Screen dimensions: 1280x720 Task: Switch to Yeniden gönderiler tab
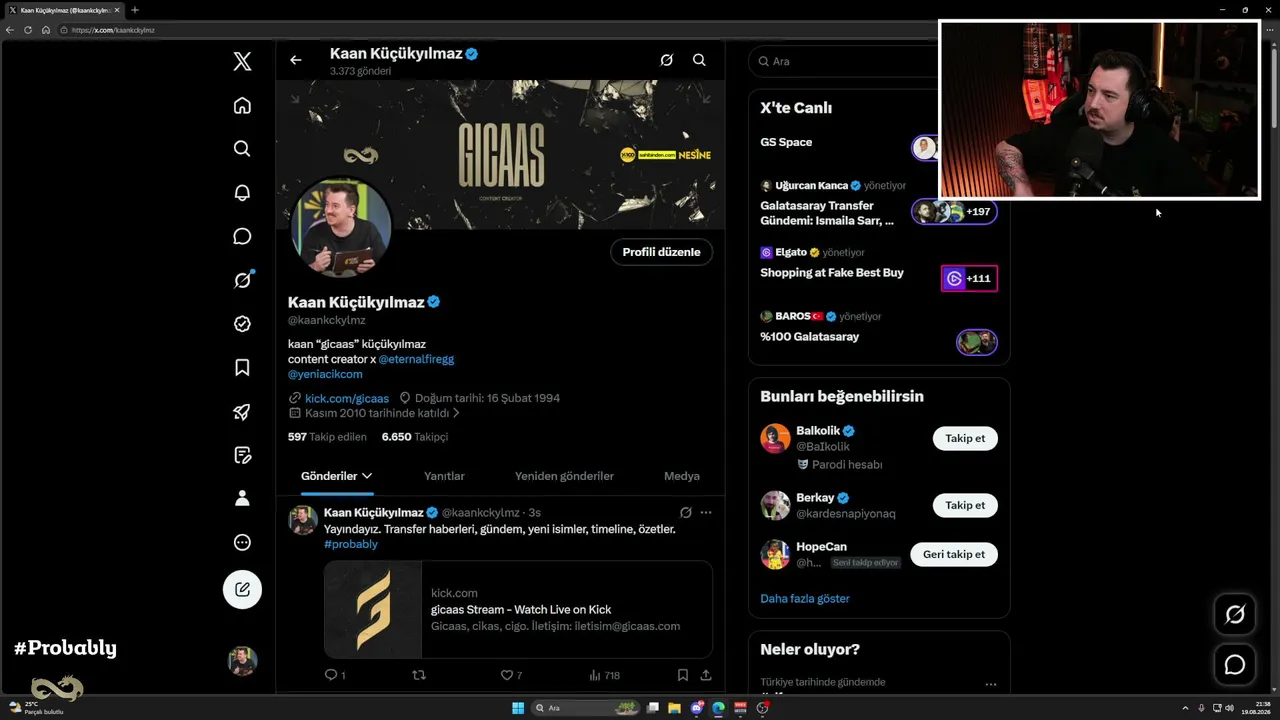point(564,476)
